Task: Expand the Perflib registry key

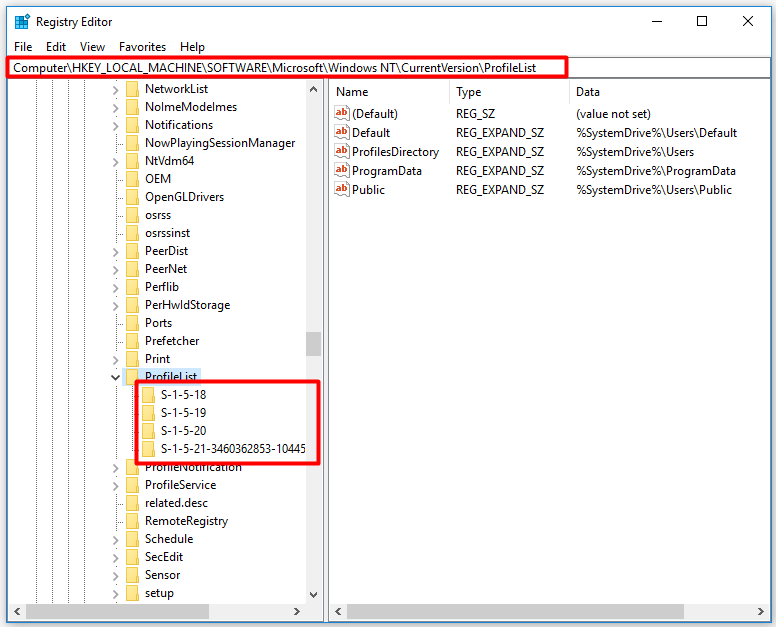Action: (115, 288)
